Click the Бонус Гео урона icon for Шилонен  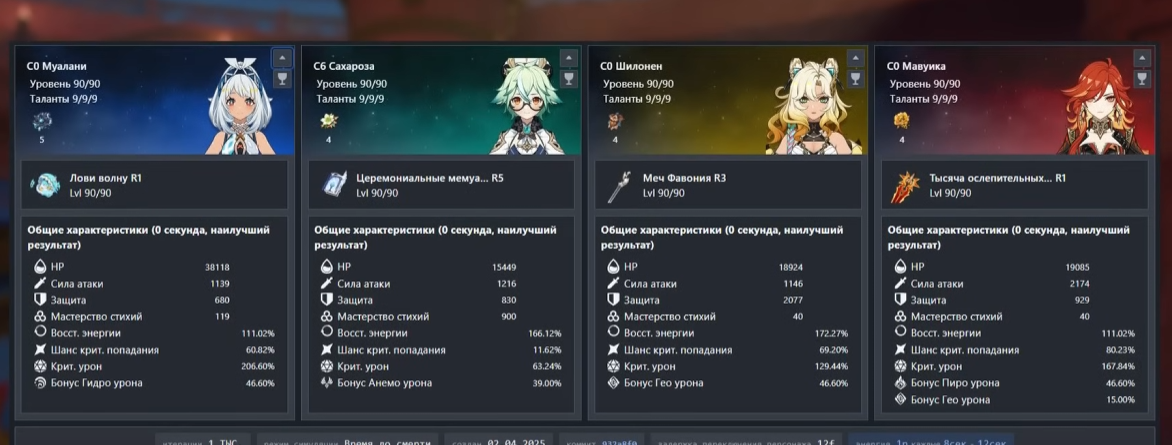pyautogui.click(x=614, y=383)
